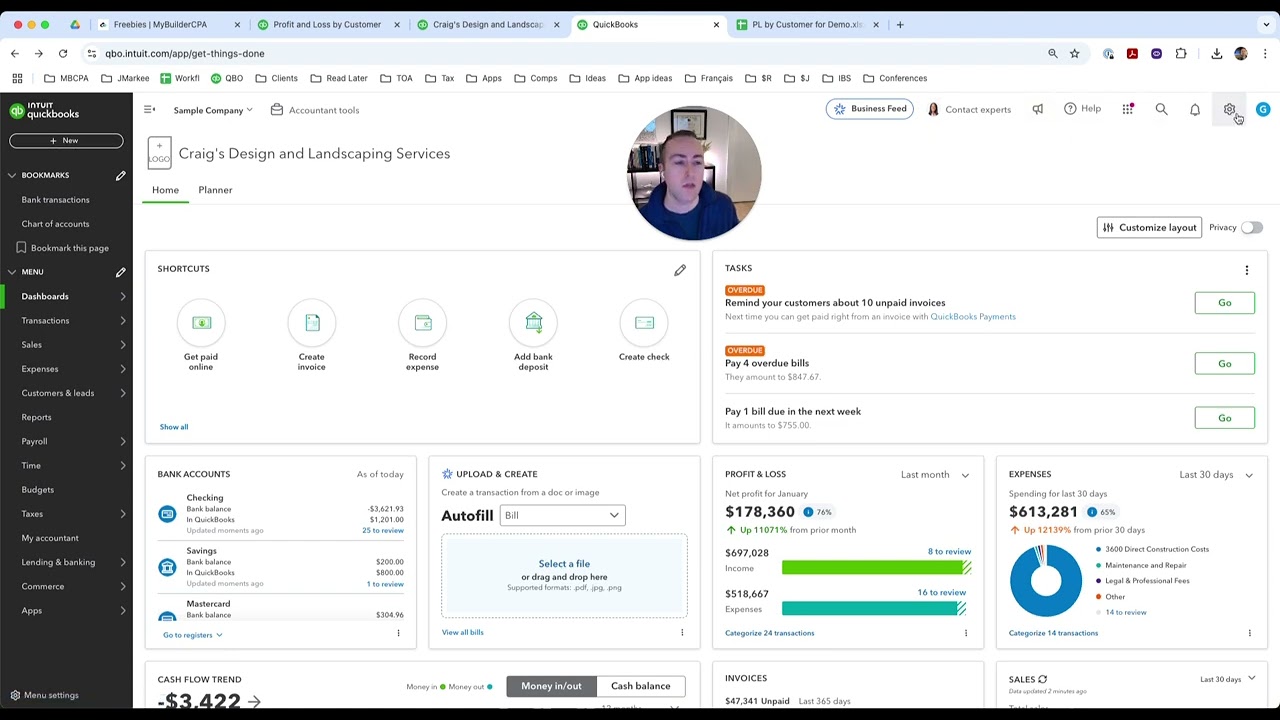The image size is (1280, 720).
Task: Click the Create check shortcut icon
Action: coord(644,323)
